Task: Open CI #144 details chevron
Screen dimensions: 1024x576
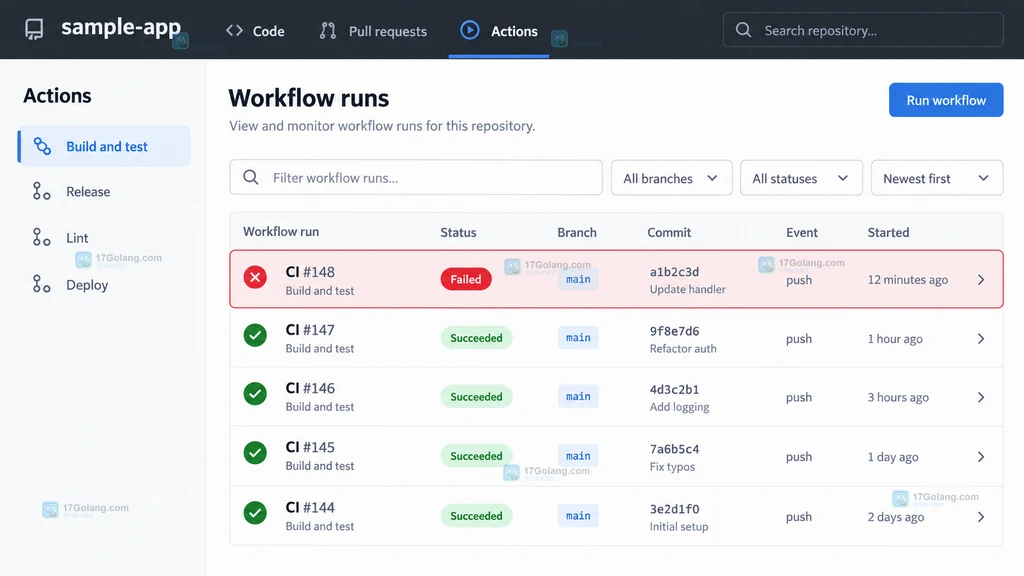Action: pyautogui.click(x=981, y=517)
